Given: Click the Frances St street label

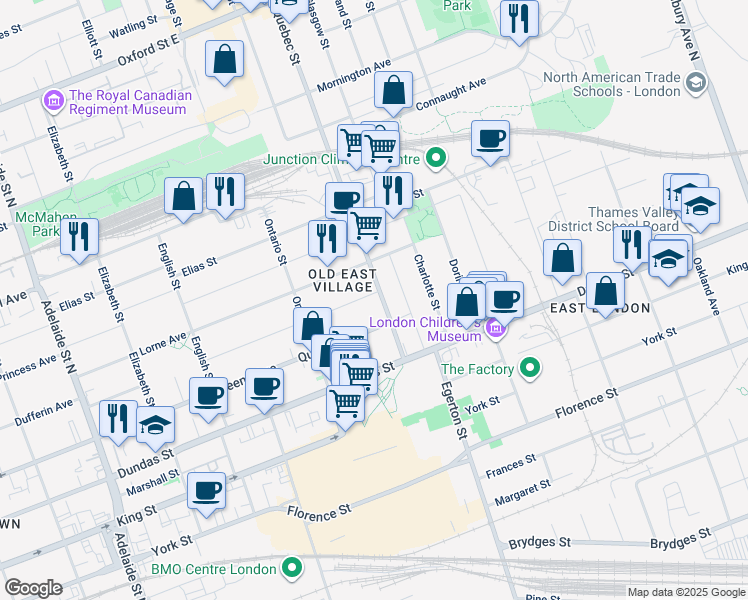Looking at the screenshot, I should click(x=510, y=466).
